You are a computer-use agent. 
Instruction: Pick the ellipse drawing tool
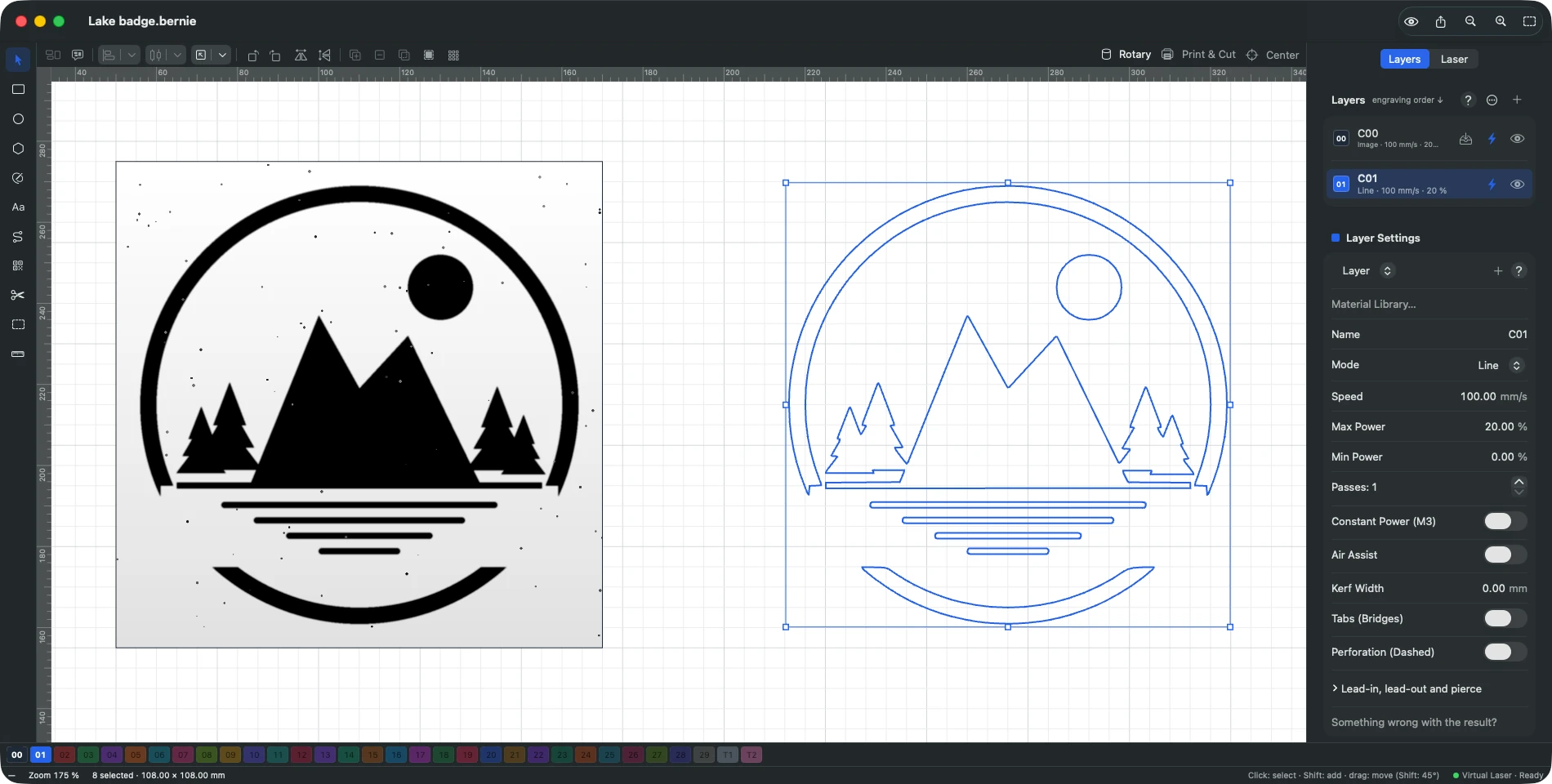(18, 118)
